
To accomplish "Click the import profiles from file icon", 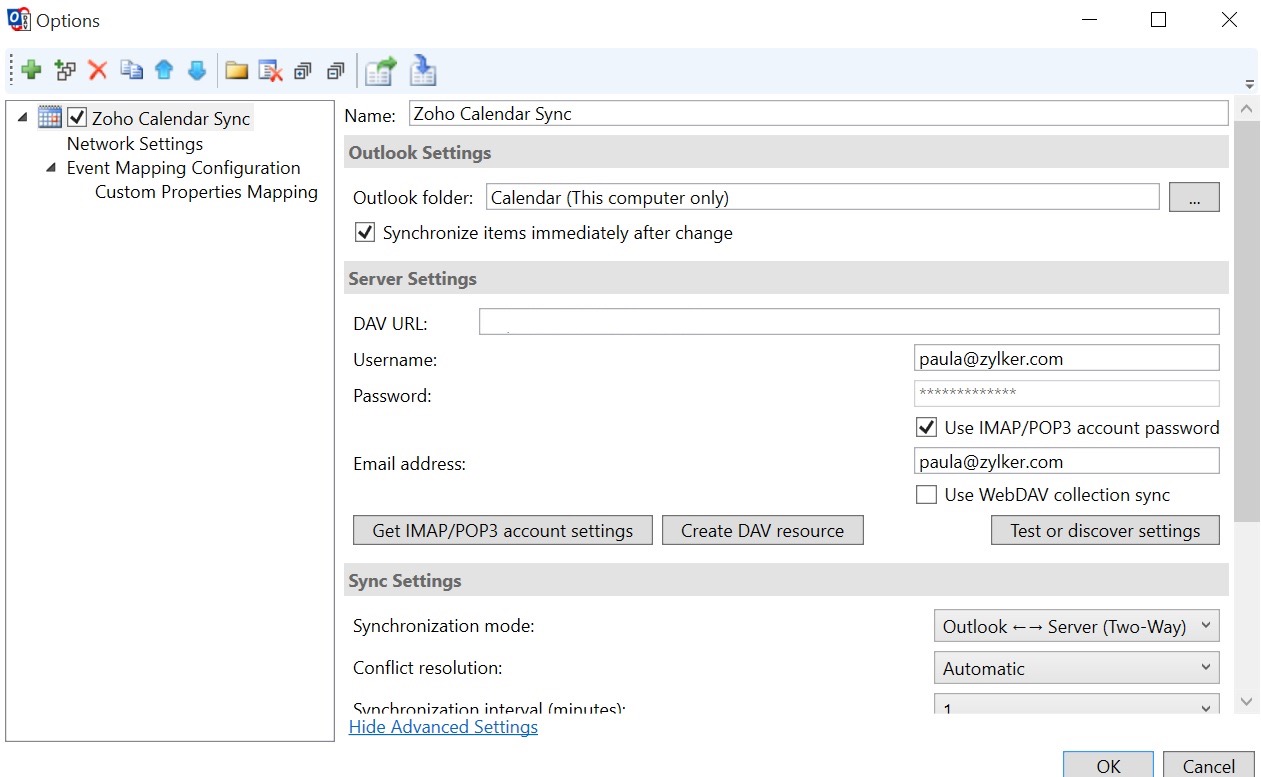I will (423, 70).
